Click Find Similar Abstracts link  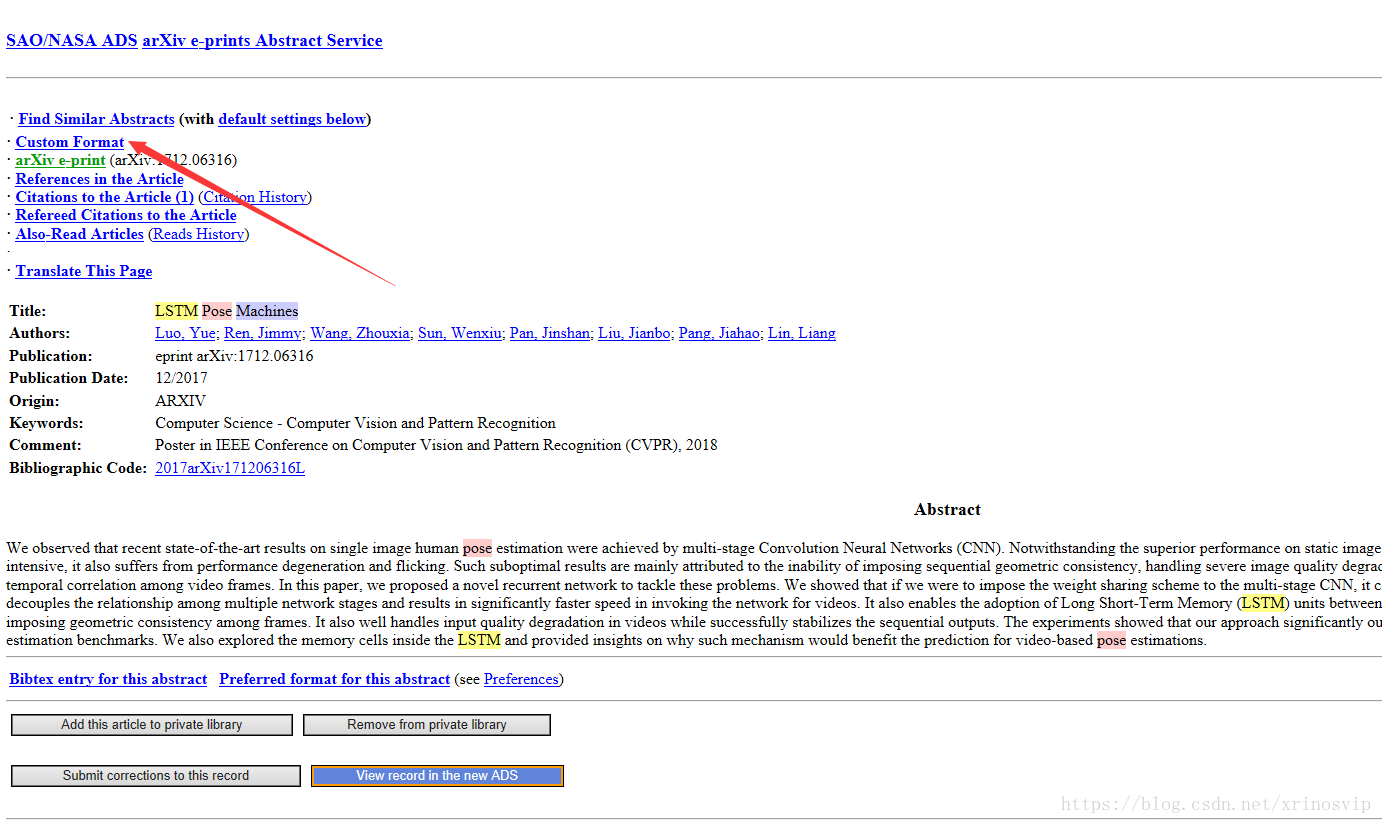[96, 119]
